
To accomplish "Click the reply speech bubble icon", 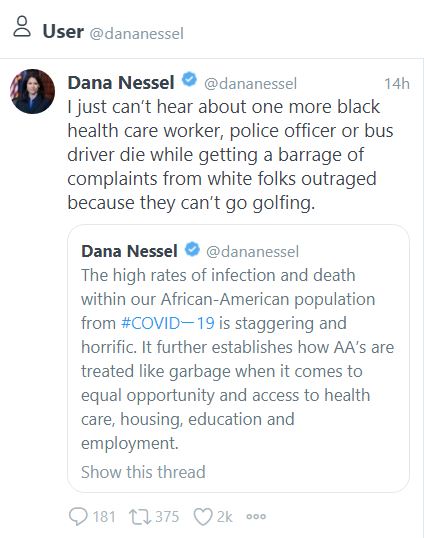I will [x=78, y=516].
